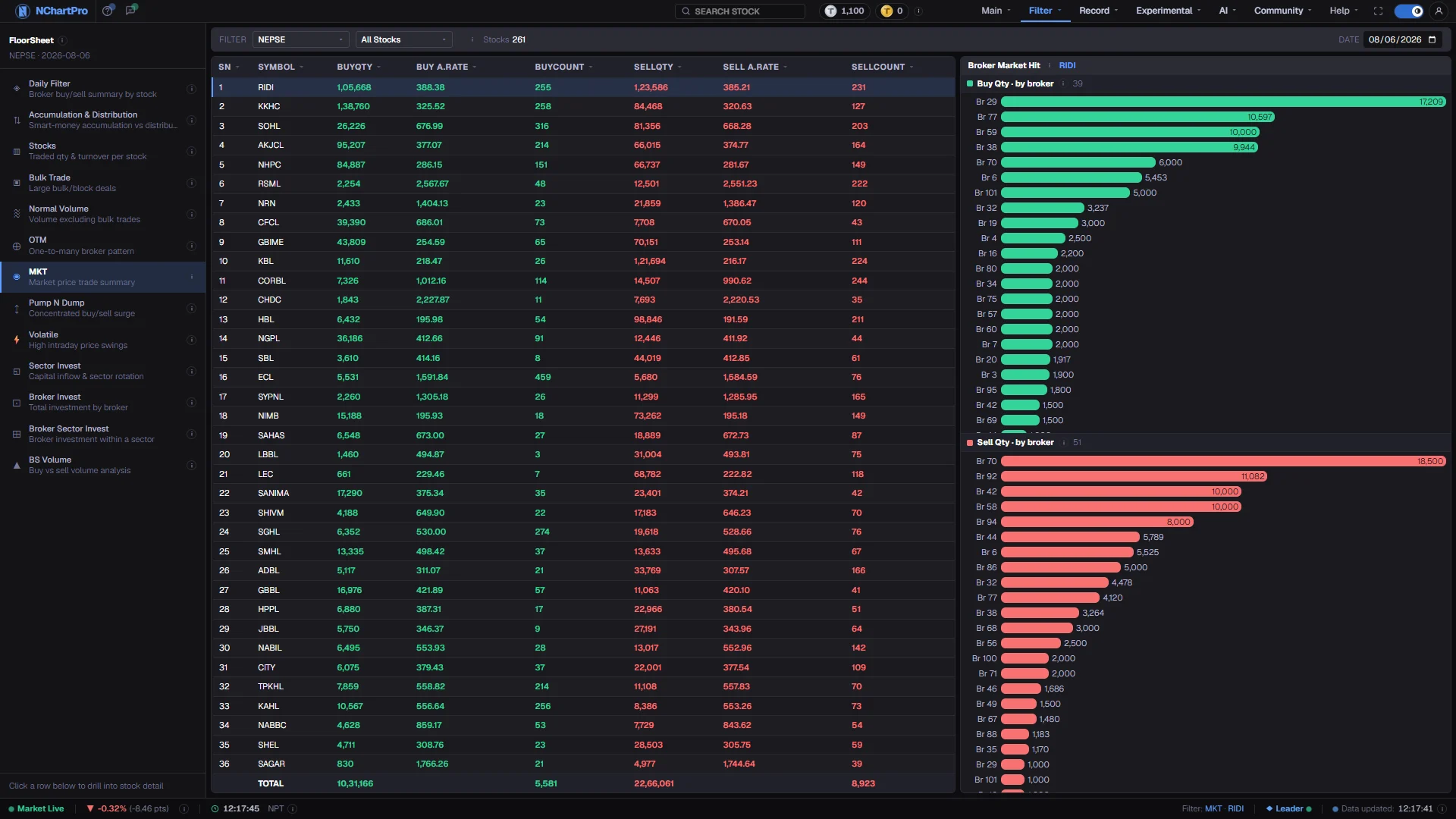Click the NChartPro logo icon
The height and width of the screenshot is (819, 1456).
pos(22,11)
